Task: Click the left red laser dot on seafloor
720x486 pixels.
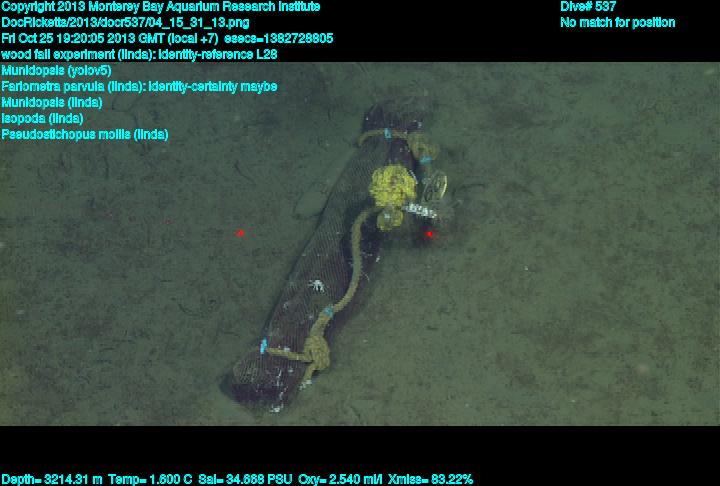Action: point(240,233)
